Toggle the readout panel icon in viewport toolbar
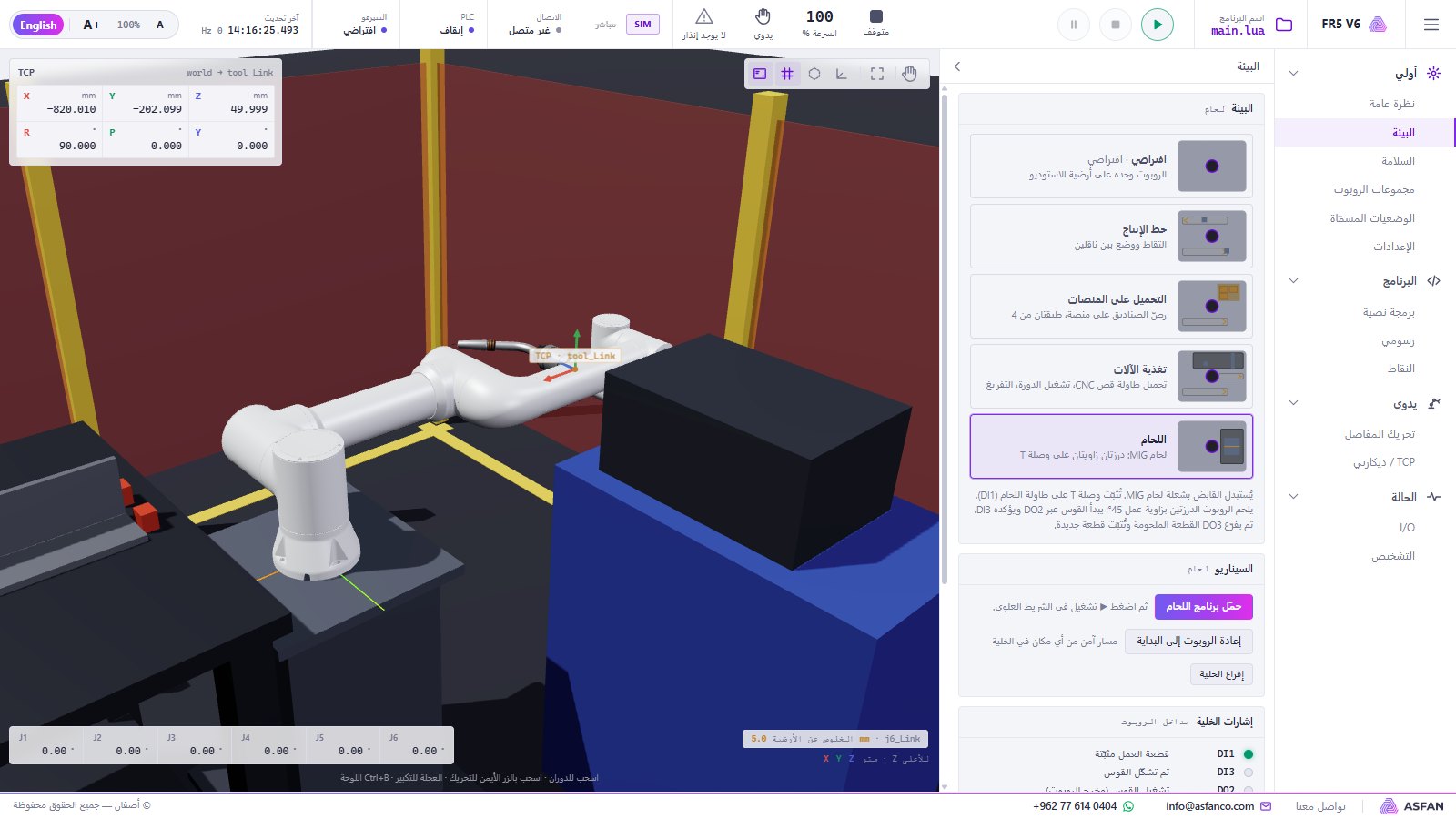 [x=760, y=74]
